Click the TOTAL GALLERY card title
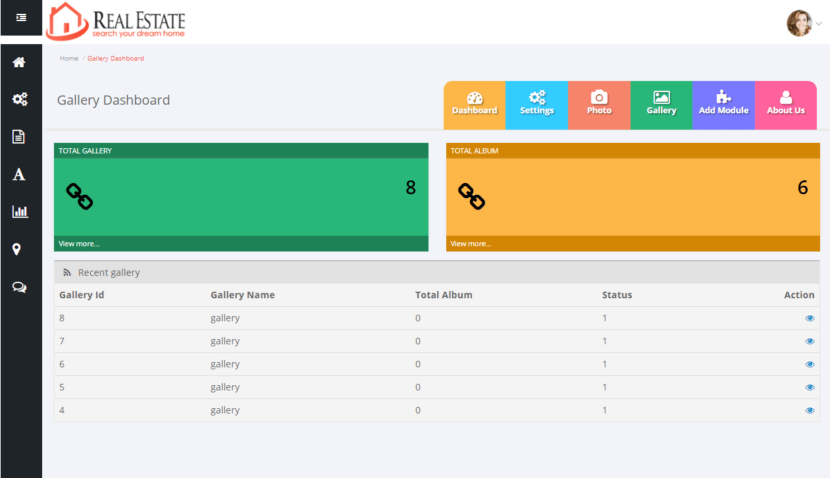 pyautogui.click(x=85, y=151)
